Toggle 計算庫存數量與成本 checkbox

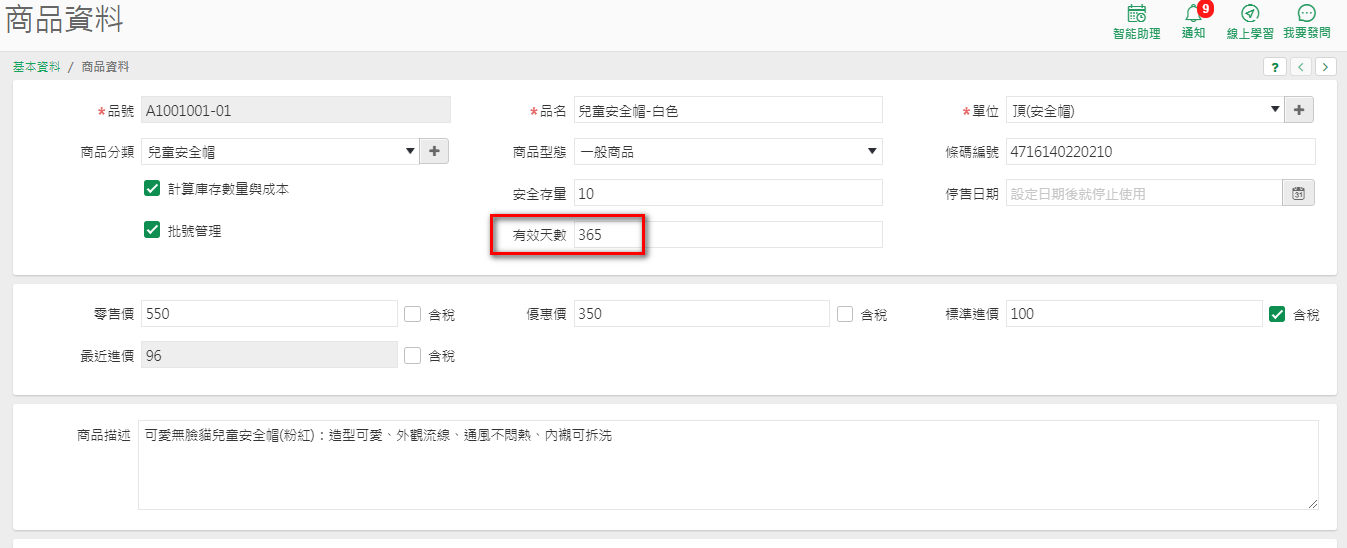[x=152, y=188]
